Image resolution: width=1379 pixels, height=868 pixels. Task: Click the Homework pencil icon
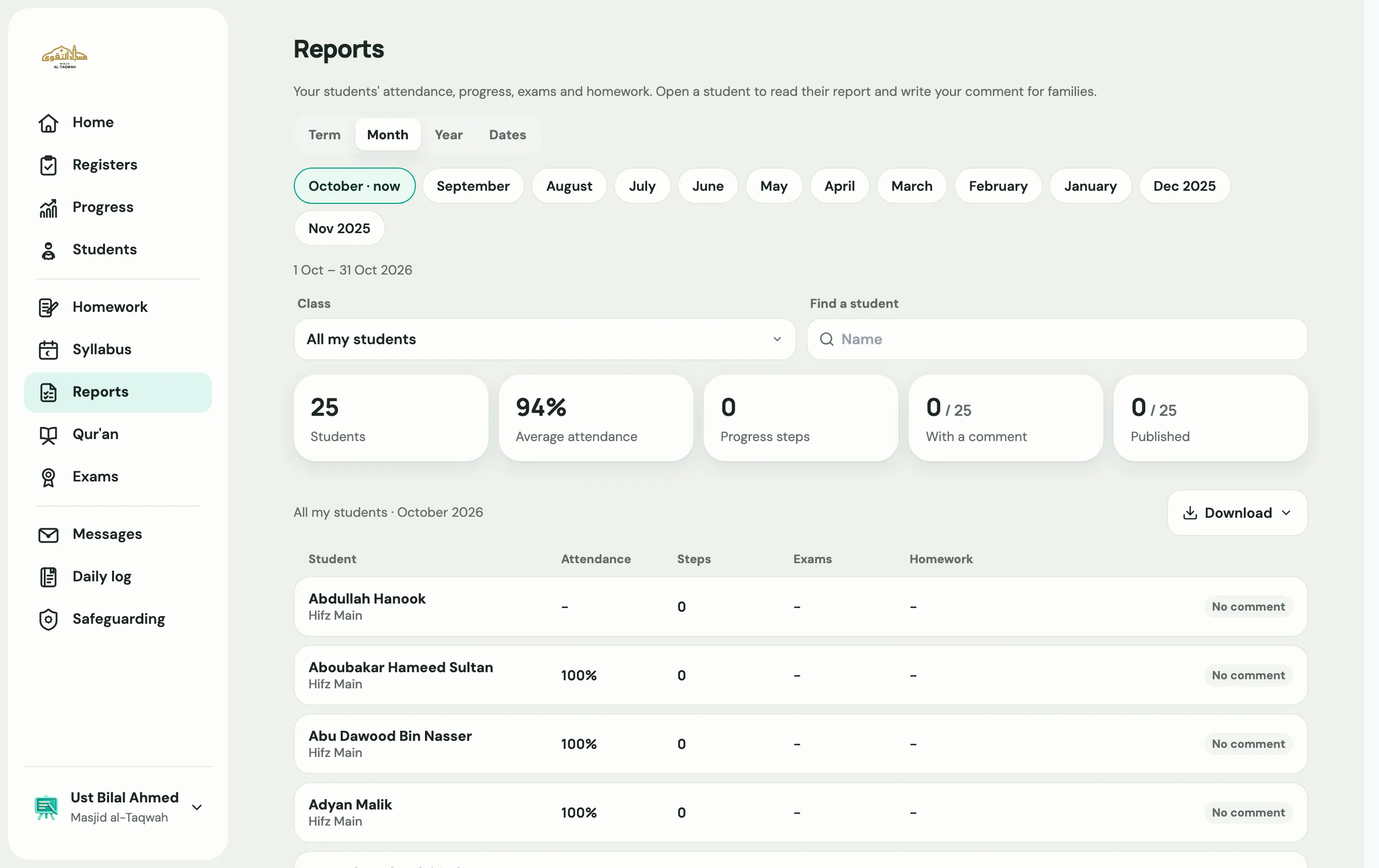48,307
